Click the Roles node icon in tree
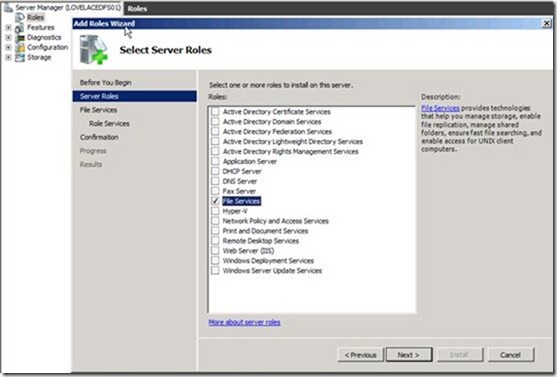557x377 pixels. point(20,17)
